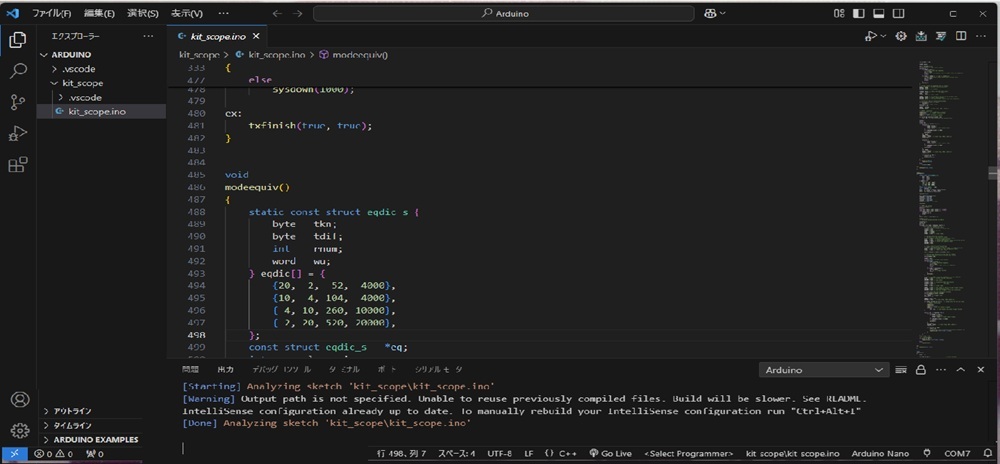Viewport: 1000px width, 464px height.
Task: Click the Arduino Upload icon in editor toolbar
Action: [920, 36]
